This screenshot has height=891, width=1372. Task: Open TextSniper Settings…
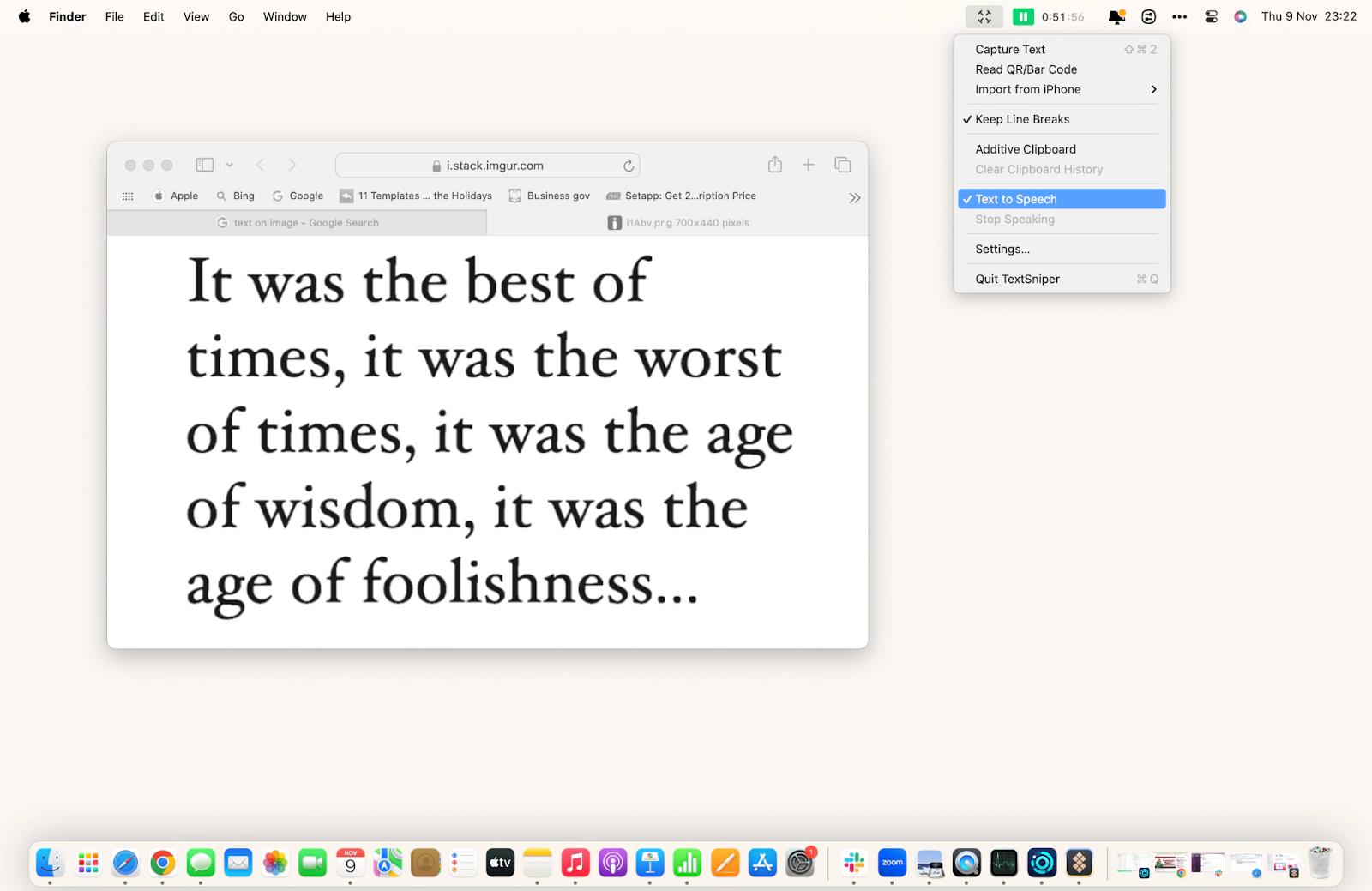click(1062, 250)
